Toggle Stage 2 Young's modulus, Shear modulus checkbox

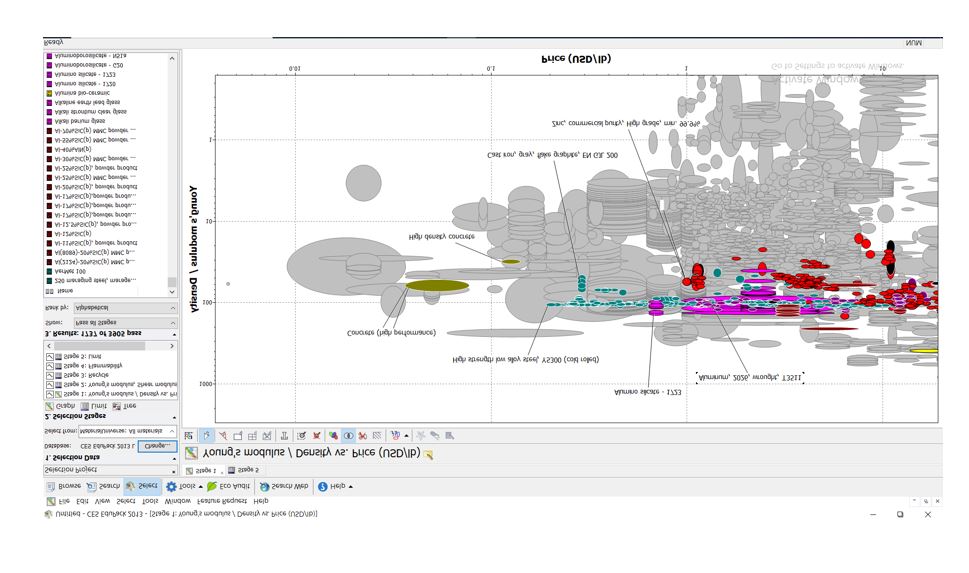click(49, 384)
